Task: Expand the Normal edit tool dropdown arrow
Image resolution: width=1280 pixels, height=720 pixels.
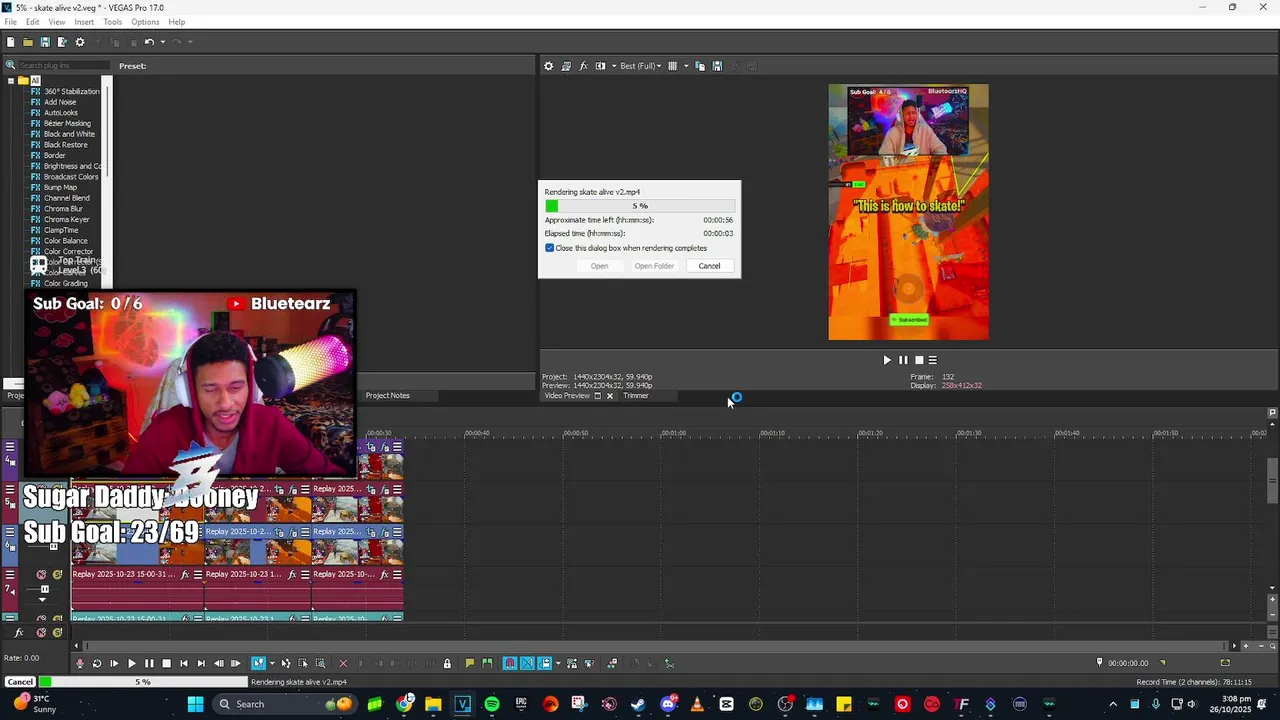Action: tap(271, 663)
